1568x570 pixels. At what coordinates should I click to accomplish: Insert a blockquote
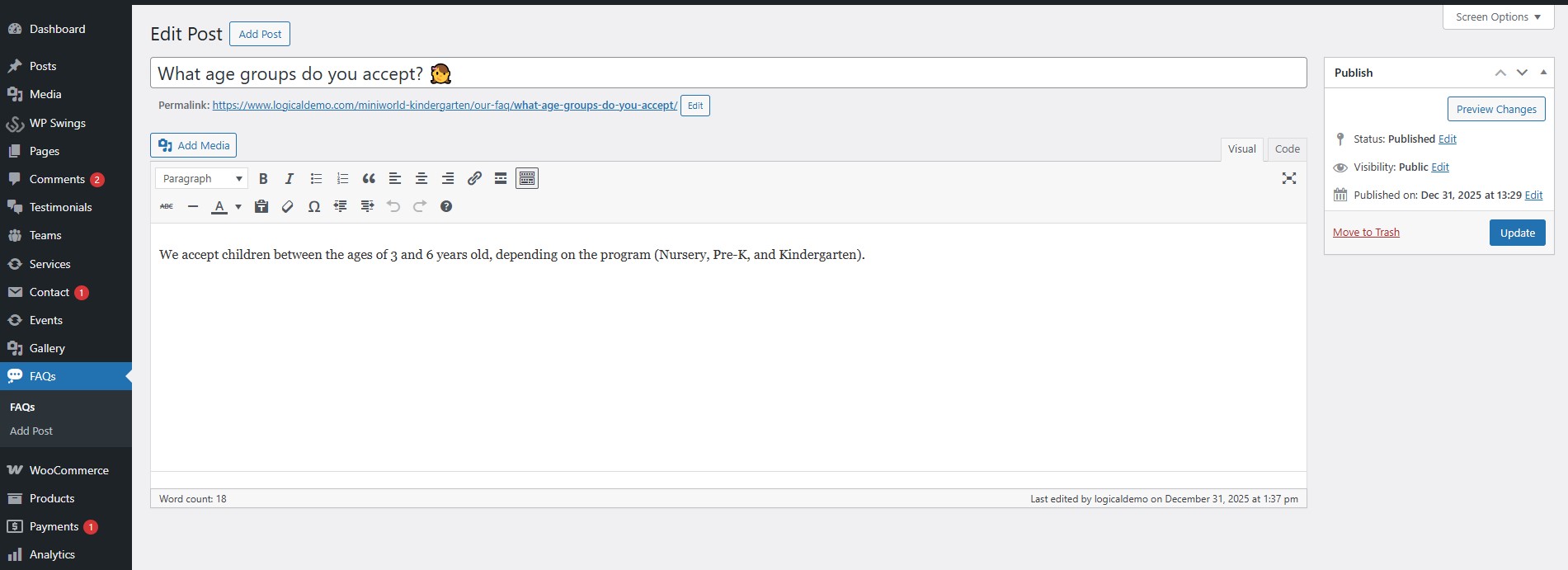coord(369,178)
